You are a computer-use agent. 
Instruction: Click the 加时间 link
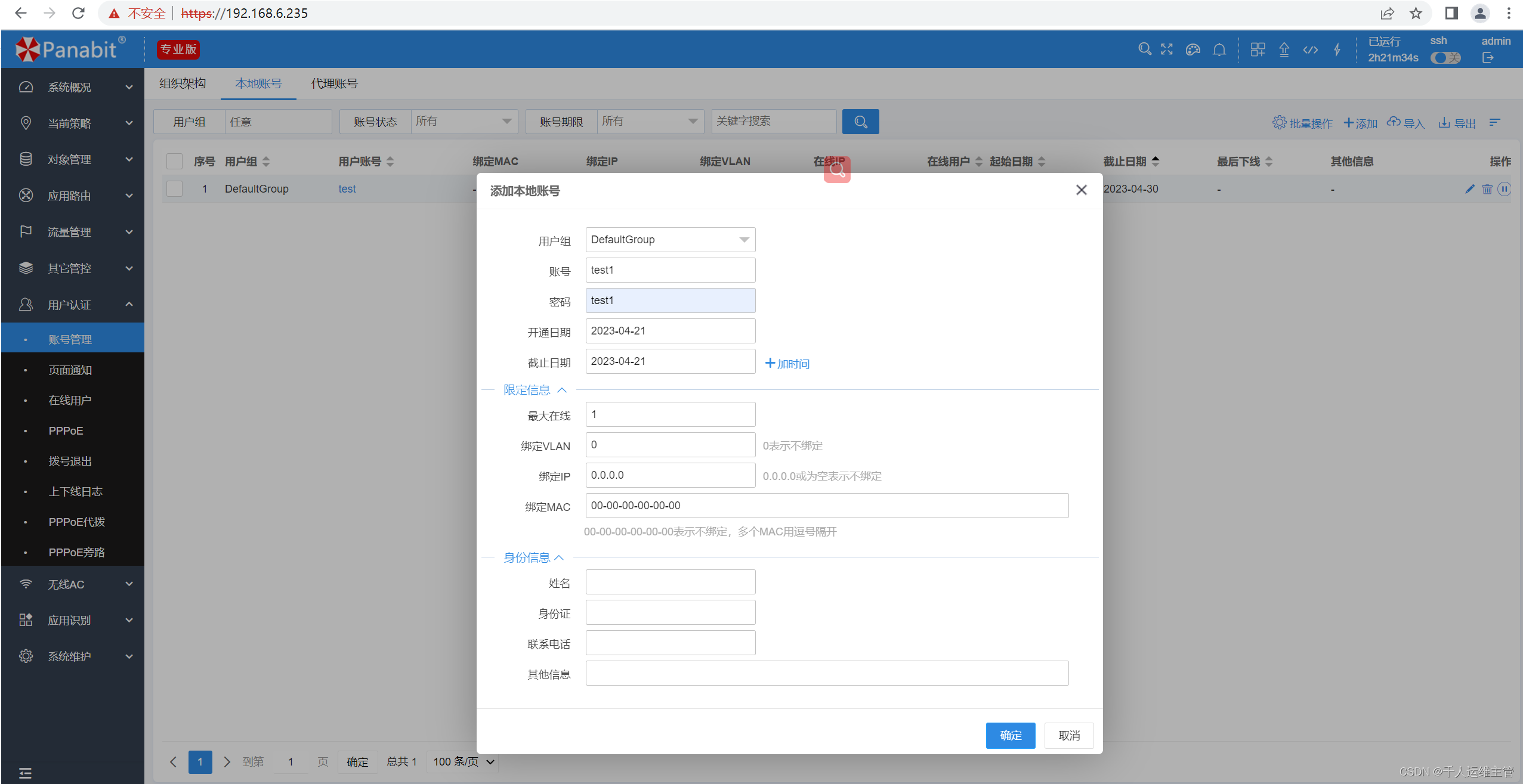pyautogui.click(x=787, y=364)
